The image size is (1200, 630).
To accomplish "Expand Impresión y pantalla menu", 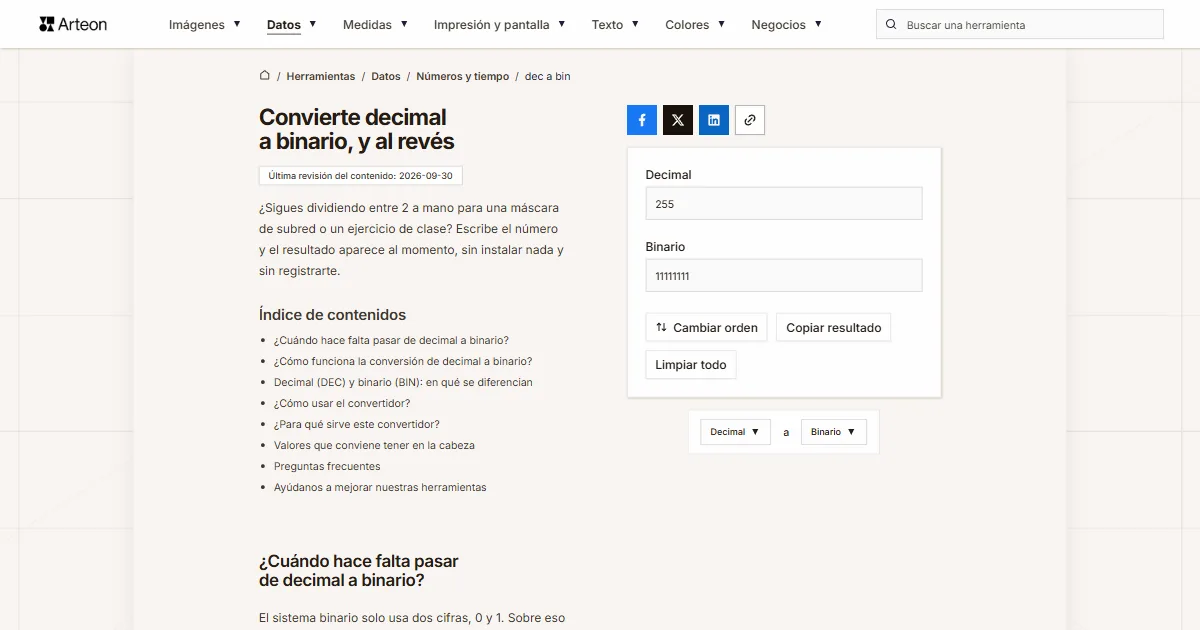I will click(x=500, y=24).
